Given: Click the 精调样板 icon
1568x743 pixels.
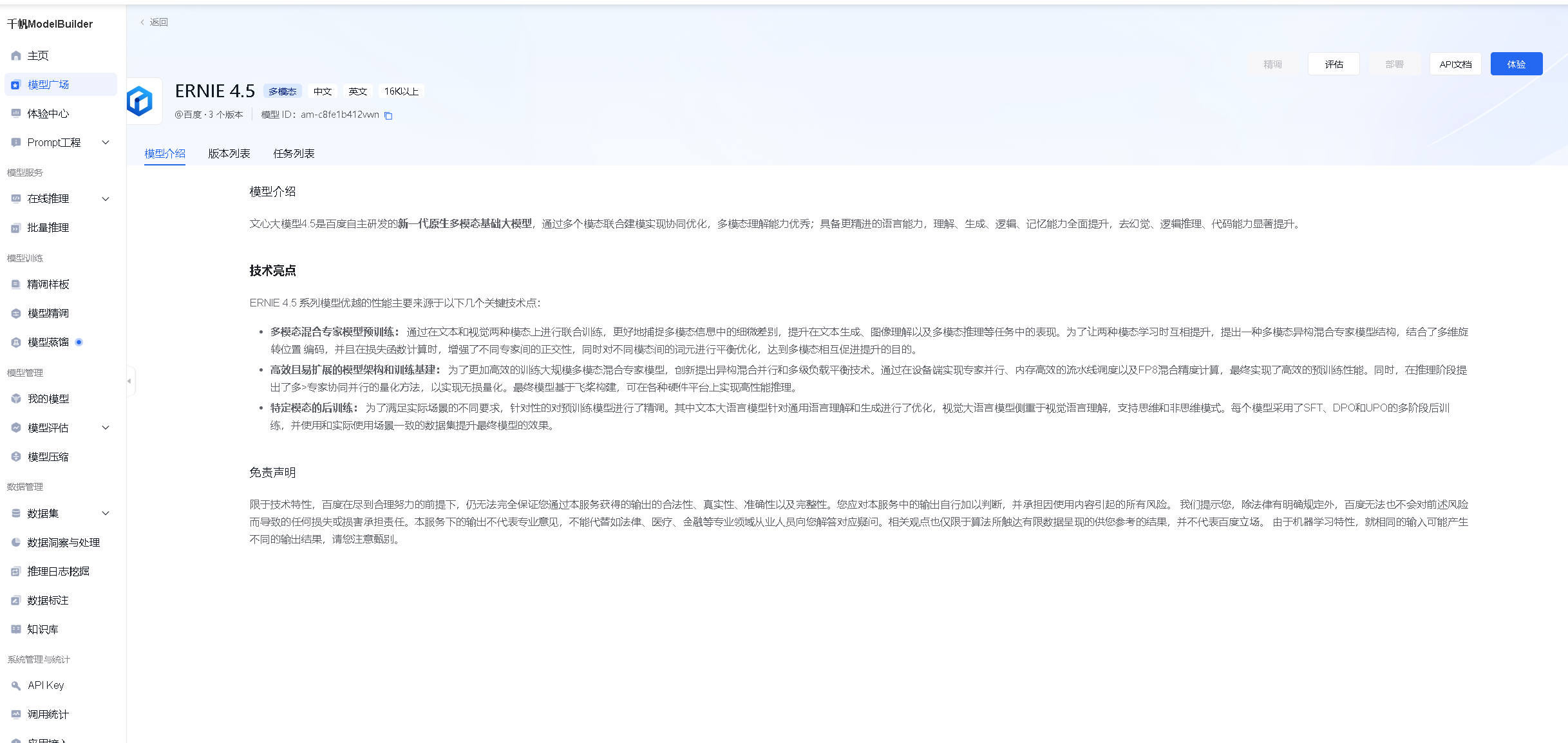Looking at the screenshot, I should tap(16, 285).
